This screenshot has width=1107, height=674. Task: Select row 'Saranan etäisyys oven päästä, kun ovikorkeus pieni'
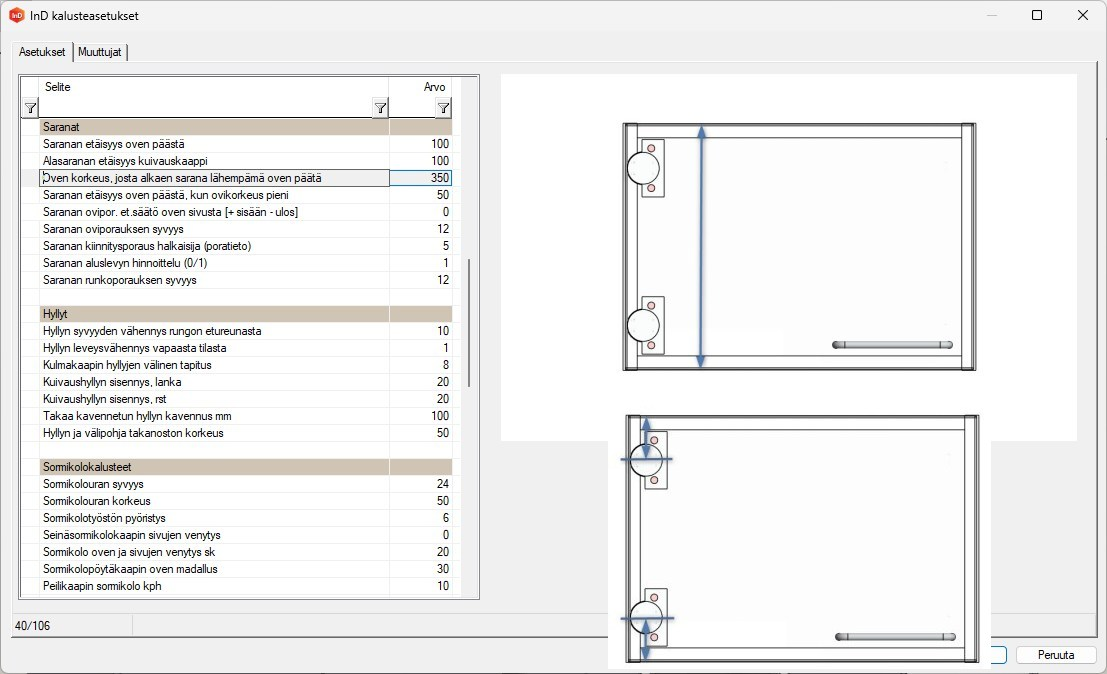(x=246, y=195)
